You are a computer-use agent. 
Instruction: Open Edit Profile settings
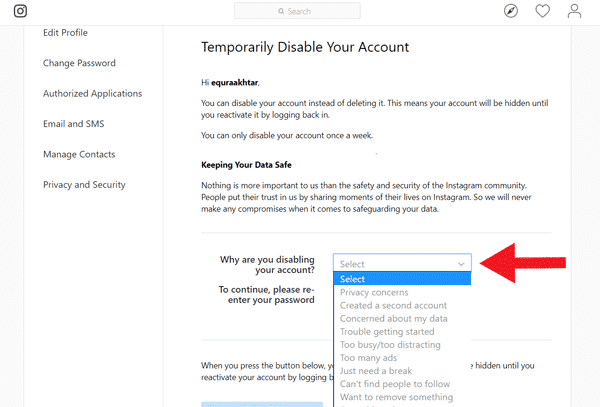pos(65,33)
